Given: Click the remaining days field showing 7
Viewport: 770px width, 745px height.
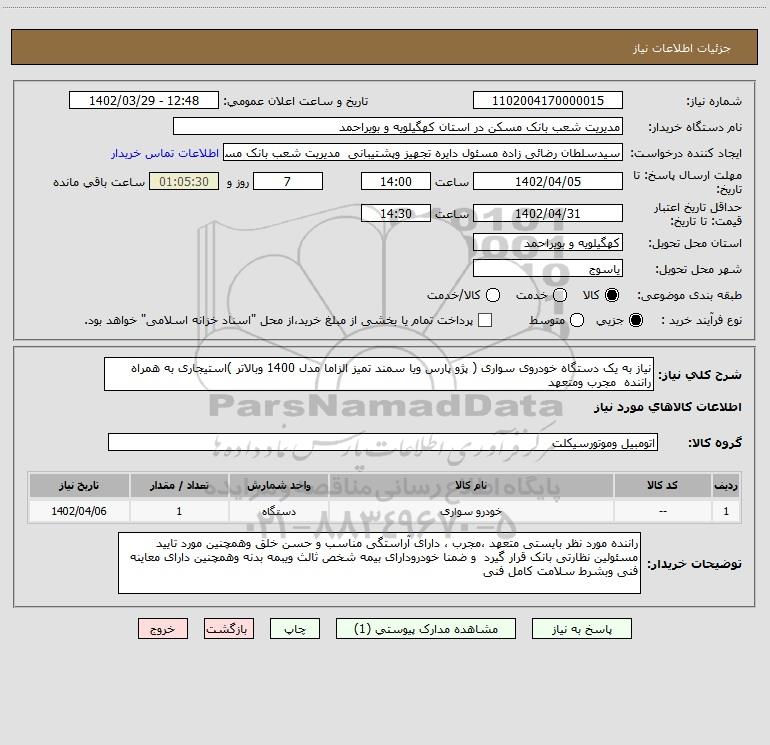Looking at the screenshot, I should click(288, 181).
